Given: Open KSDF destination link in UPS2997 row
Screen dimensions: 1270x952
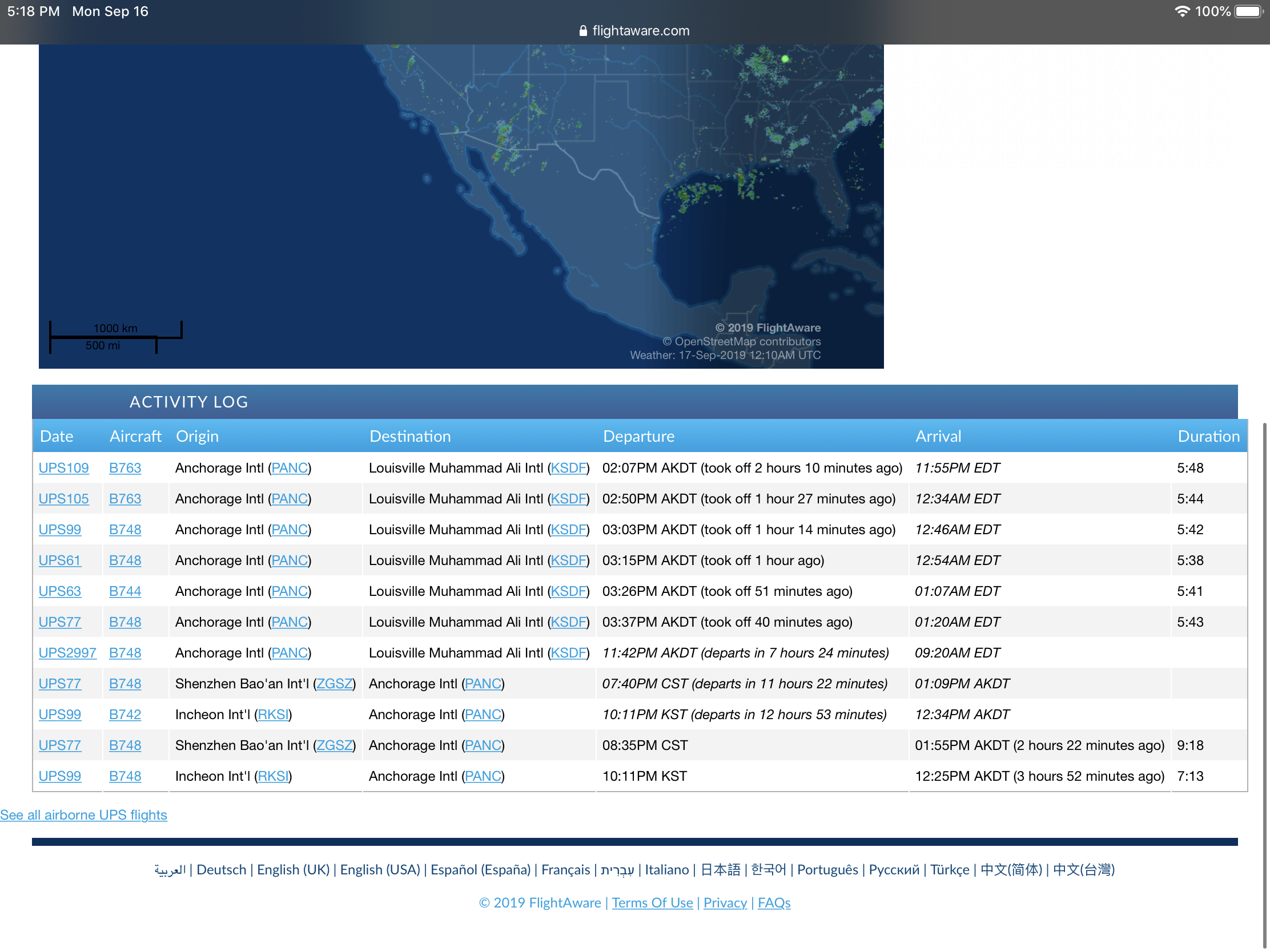Looking at the screenshot, I should coord(568,653).
